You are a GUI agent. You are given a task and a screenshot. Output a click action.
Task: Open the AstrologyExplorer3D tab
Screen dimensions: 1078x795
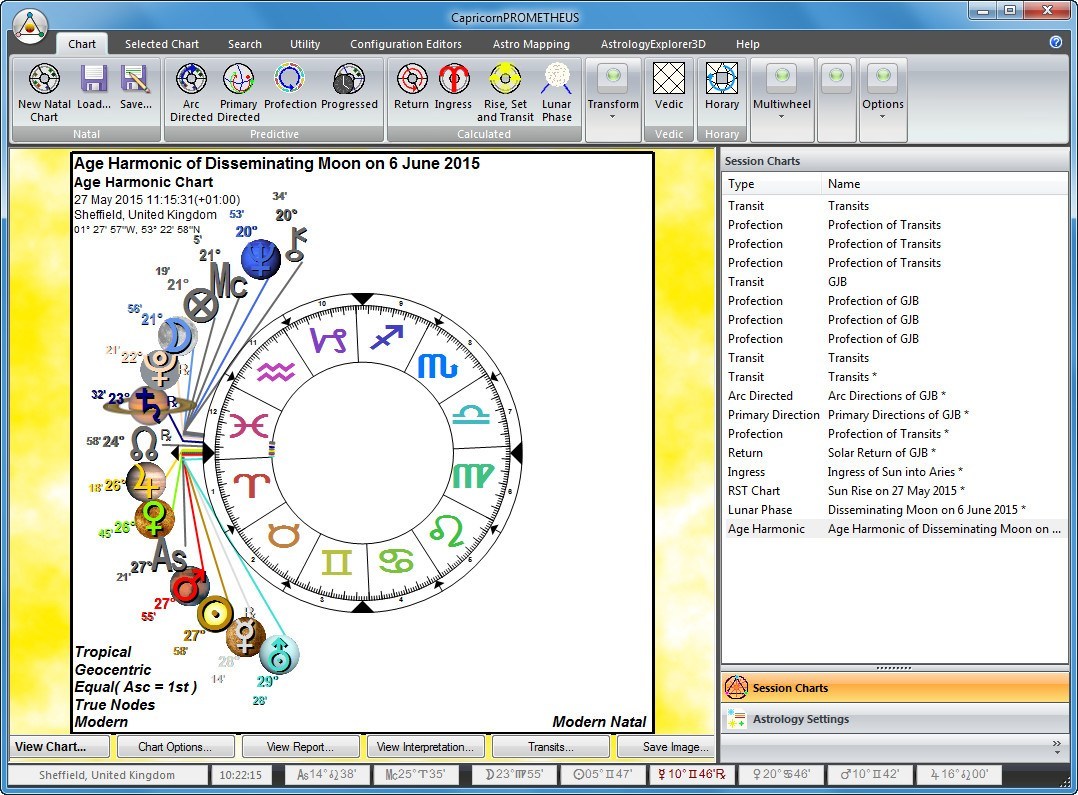click(x=653, y=44)
